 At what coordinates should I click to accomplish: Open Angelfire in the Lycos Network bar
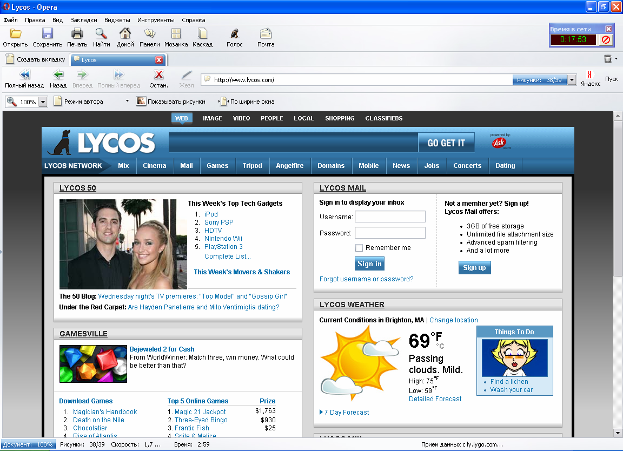point(290,166)
